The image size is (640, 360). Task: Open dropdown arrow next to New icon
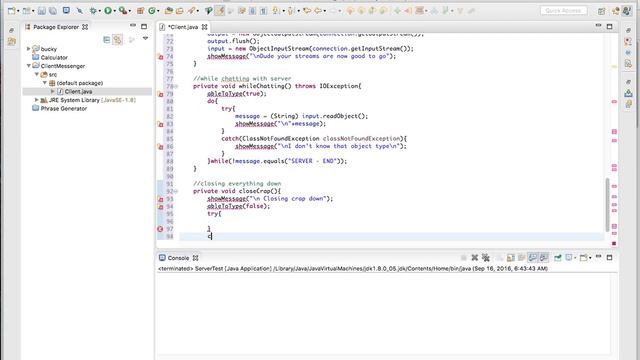18,11
